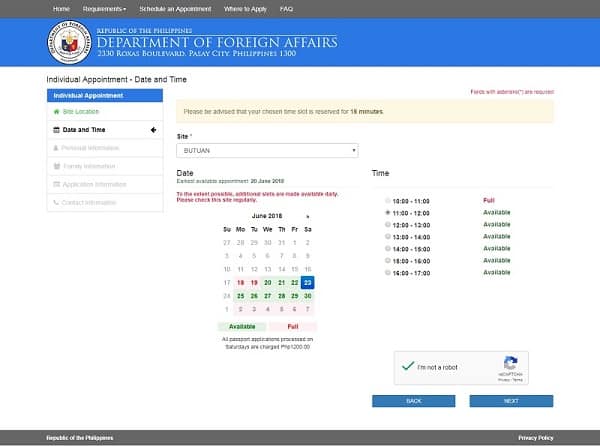This screenshot has width=600, height=446.
Task: Go to next month using calendar arrow
Action: pos(308,216)
